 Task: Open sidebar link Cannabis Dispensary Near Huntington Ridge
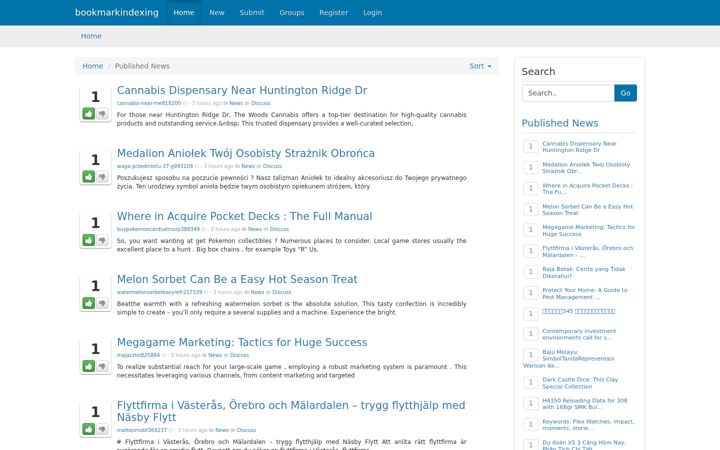[579, 146]
